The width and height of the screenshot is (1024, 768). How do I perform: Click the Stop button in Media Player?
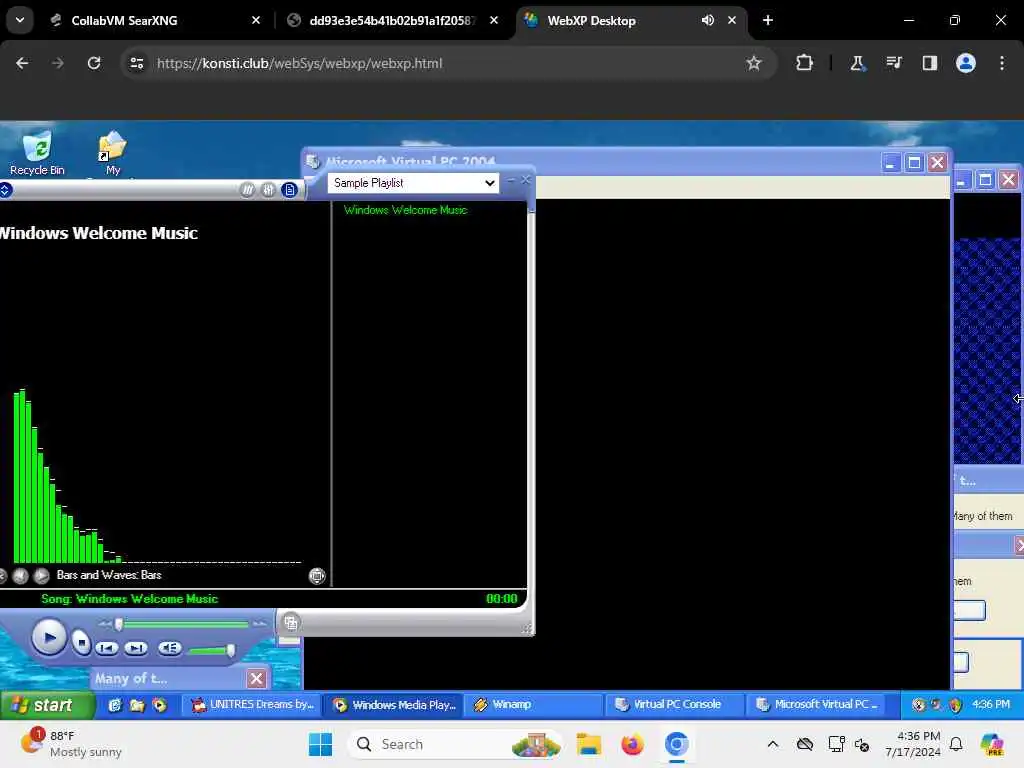[81, 643]
